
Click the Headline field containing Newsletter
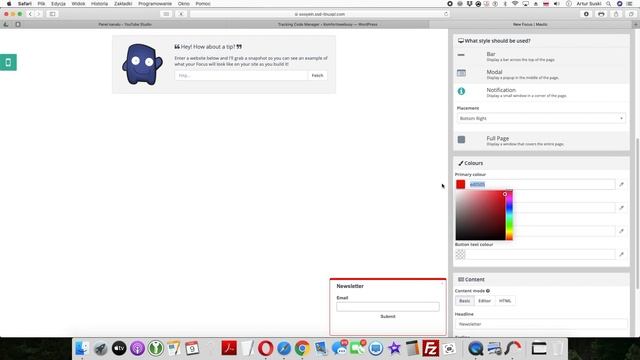(541, 324)
